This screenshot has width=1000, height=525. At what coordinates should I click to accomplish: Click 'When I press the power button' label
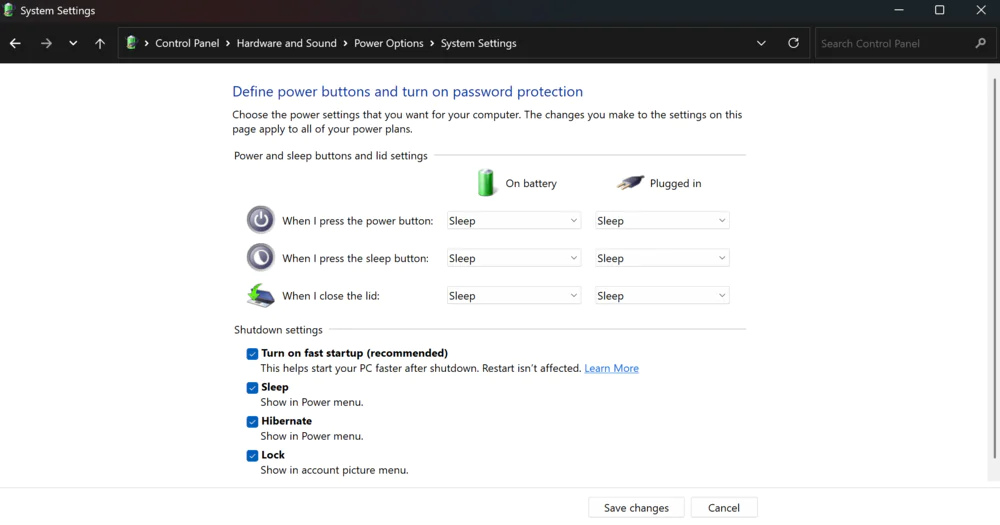point(358,221)
